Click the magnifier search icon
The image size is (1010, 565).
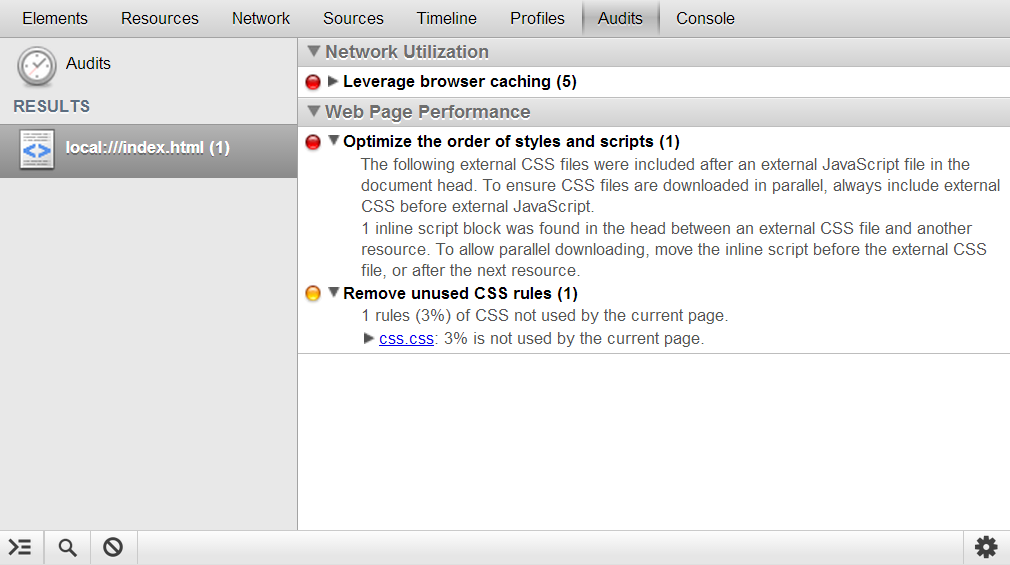click(x=67, y=547)
